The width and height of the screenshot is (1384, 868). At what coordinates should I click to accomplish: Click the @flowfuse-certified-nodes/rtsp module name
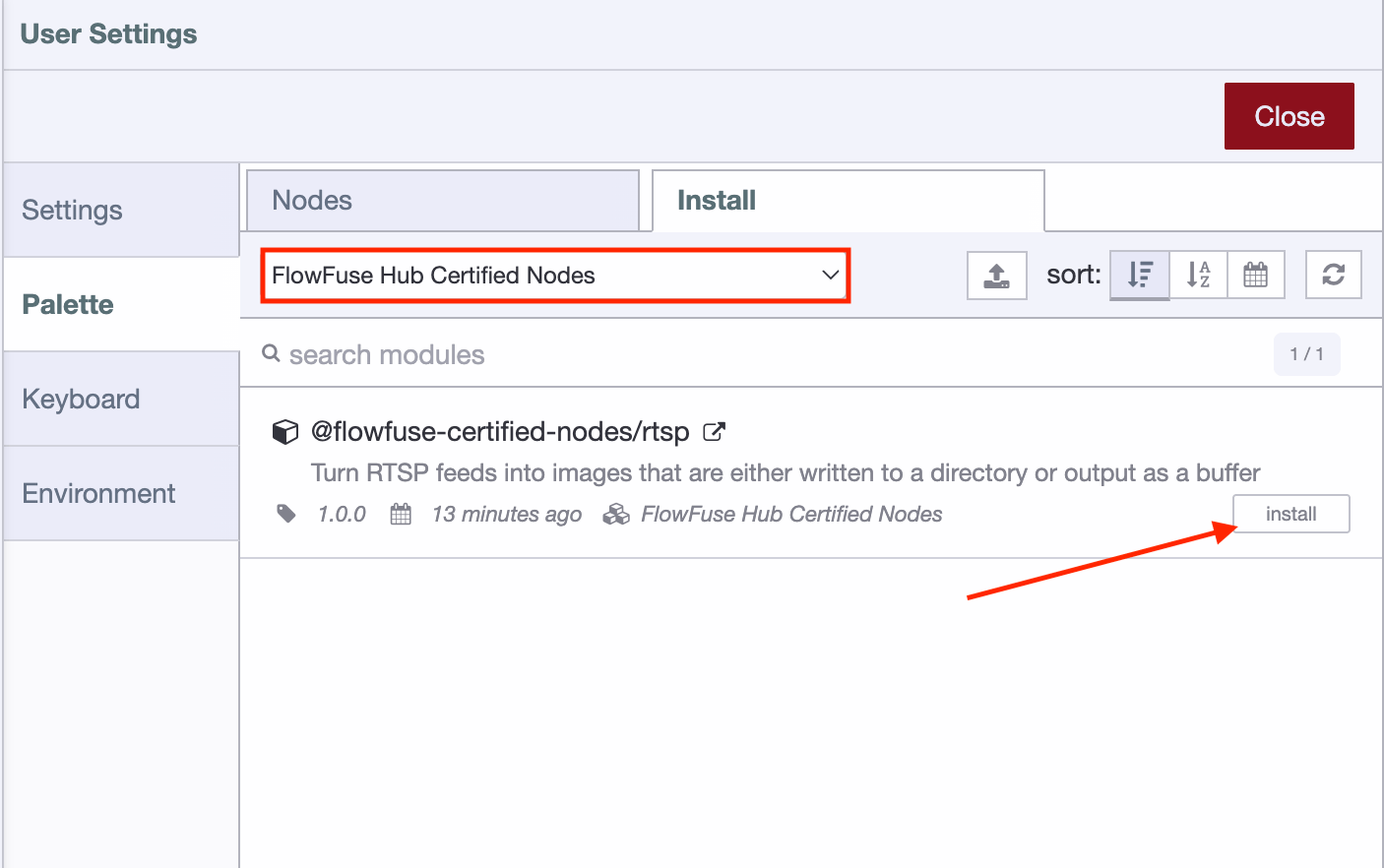coord(500,432)
